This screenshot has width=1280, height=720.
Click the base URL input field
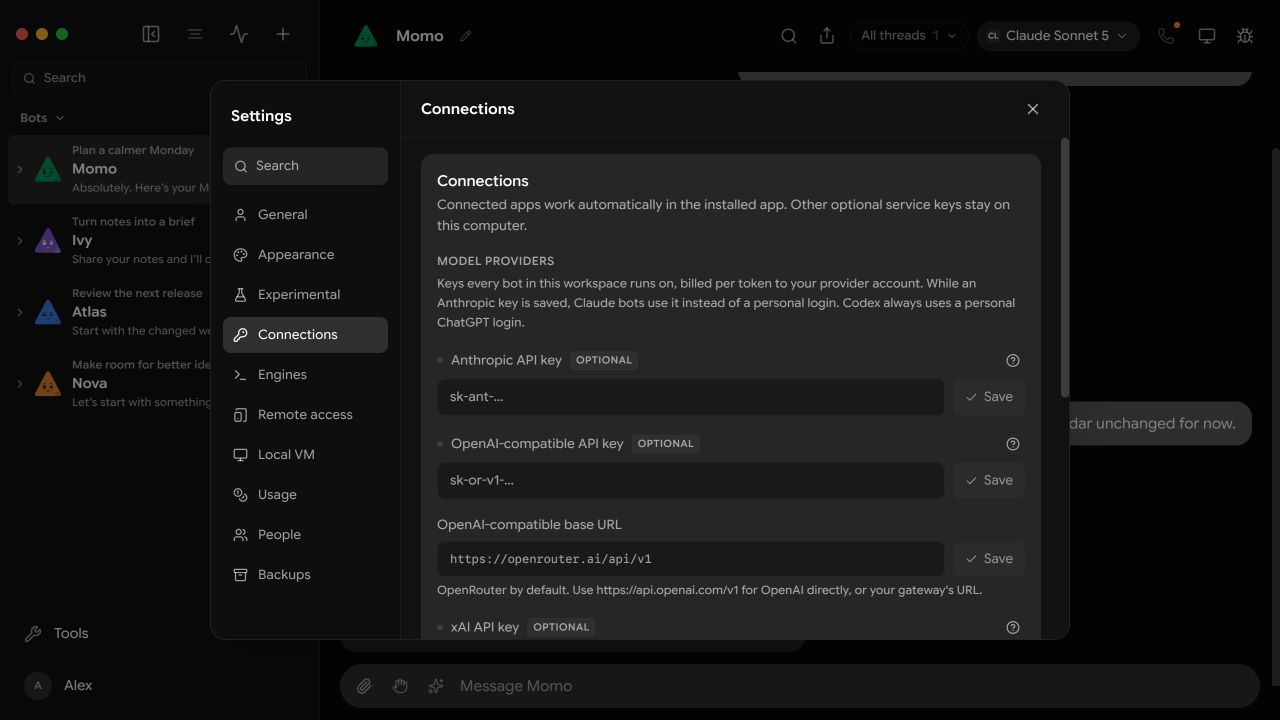point(690,559)
